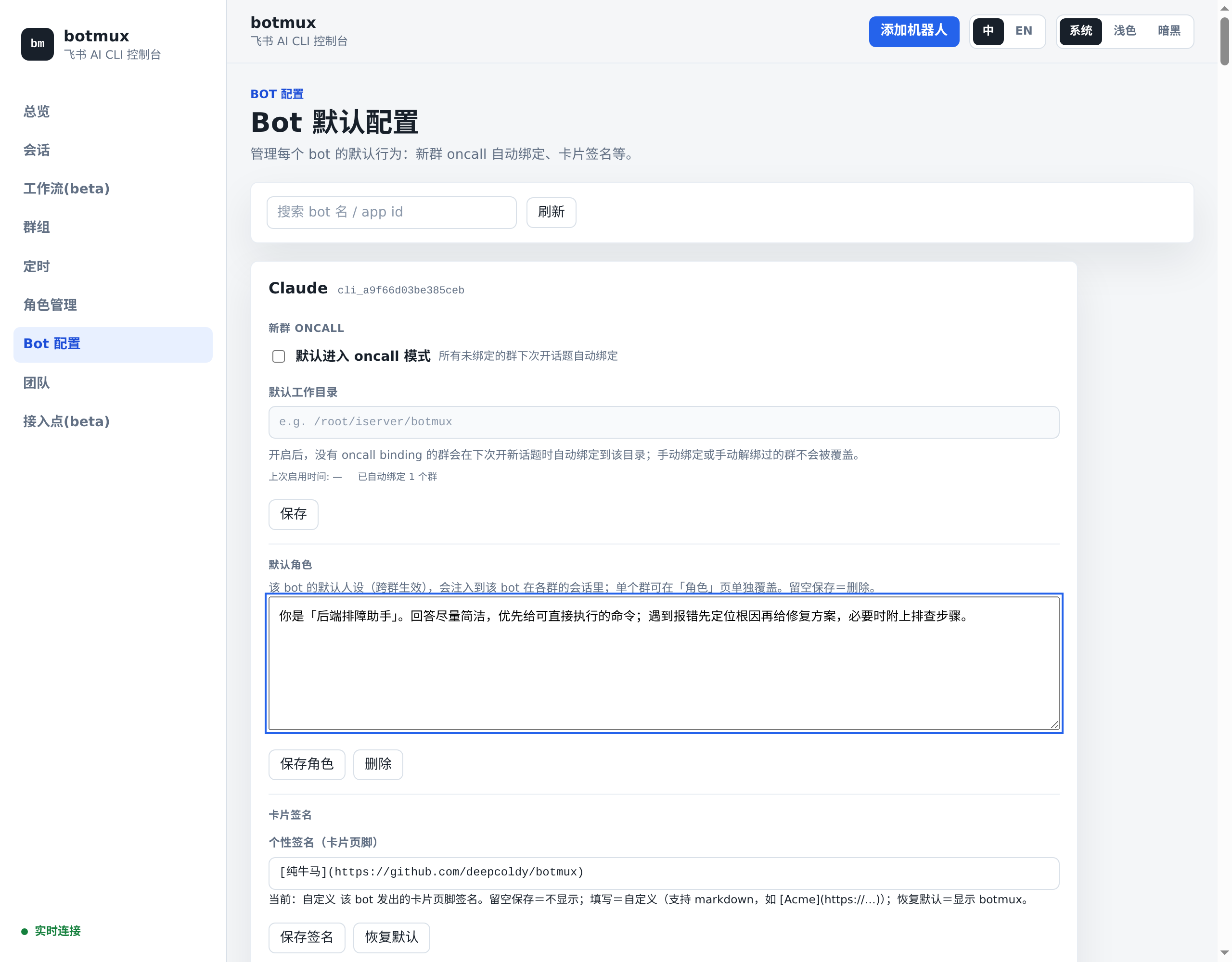Click the 上次启用时间 text
This screenshot has width=1232, height=962.
pos(305,477)
